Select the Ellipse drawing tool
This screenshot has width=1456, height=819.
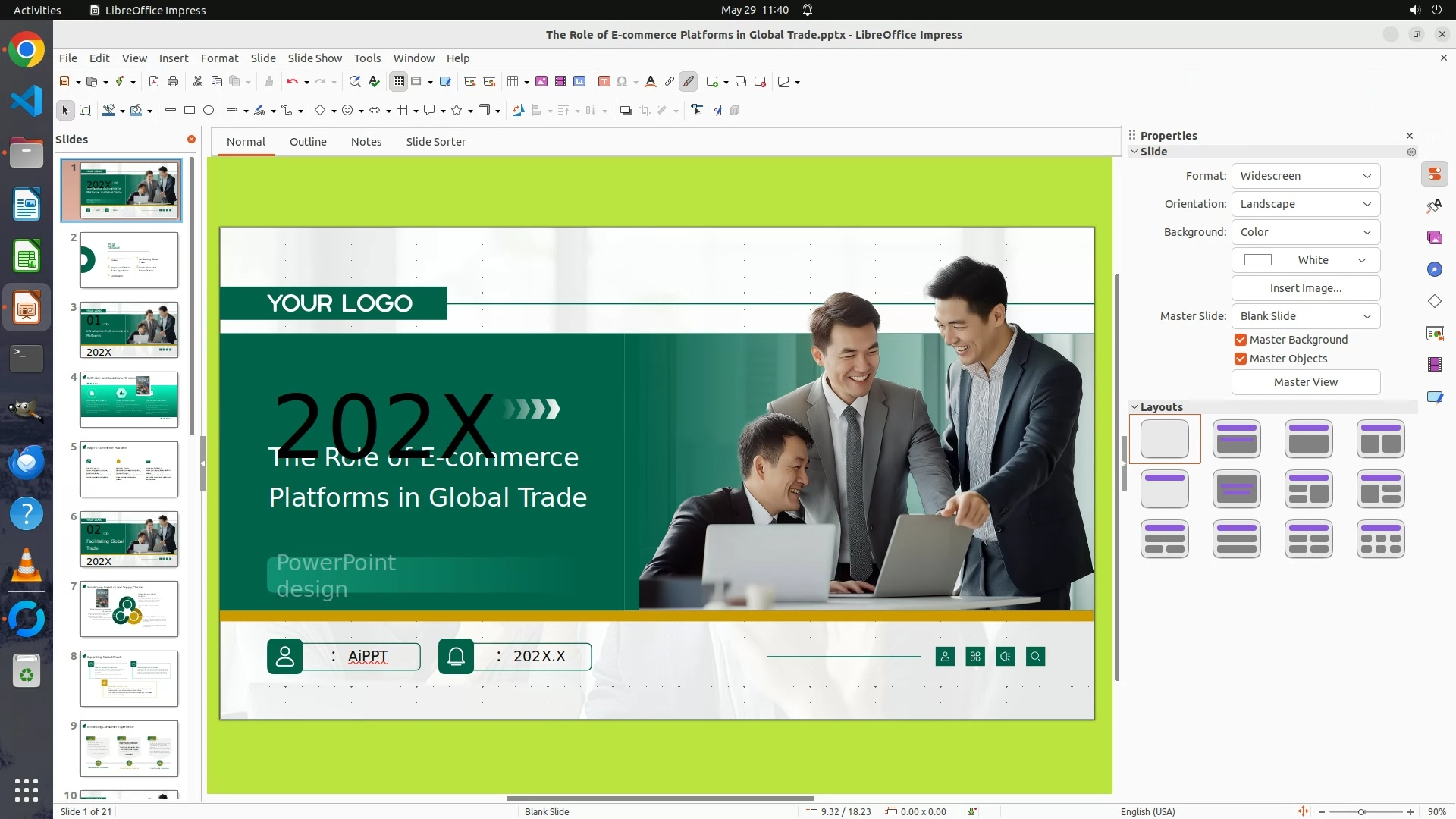[209, 111]
